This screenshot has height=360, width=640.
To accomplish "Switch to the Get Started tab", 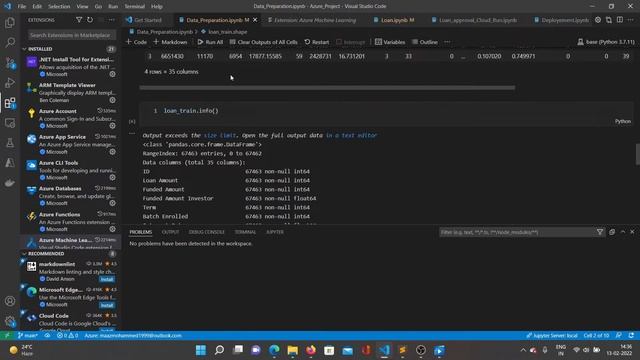I will [x=144, y=20].
